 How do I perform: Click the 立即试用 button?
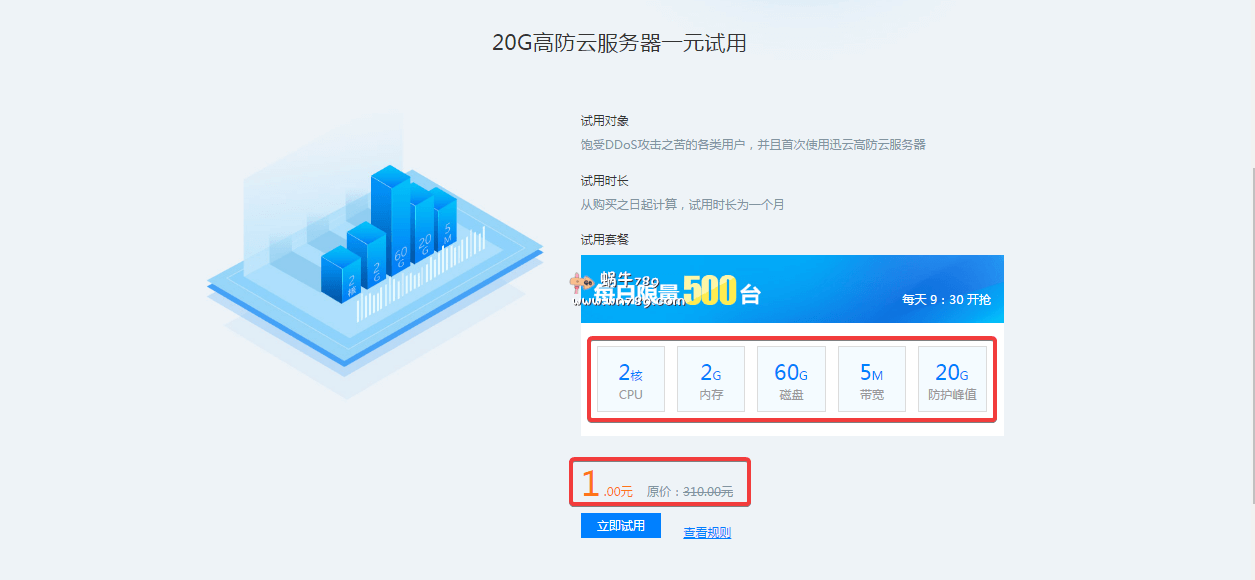pyautogui.click(x=620, y=526)
